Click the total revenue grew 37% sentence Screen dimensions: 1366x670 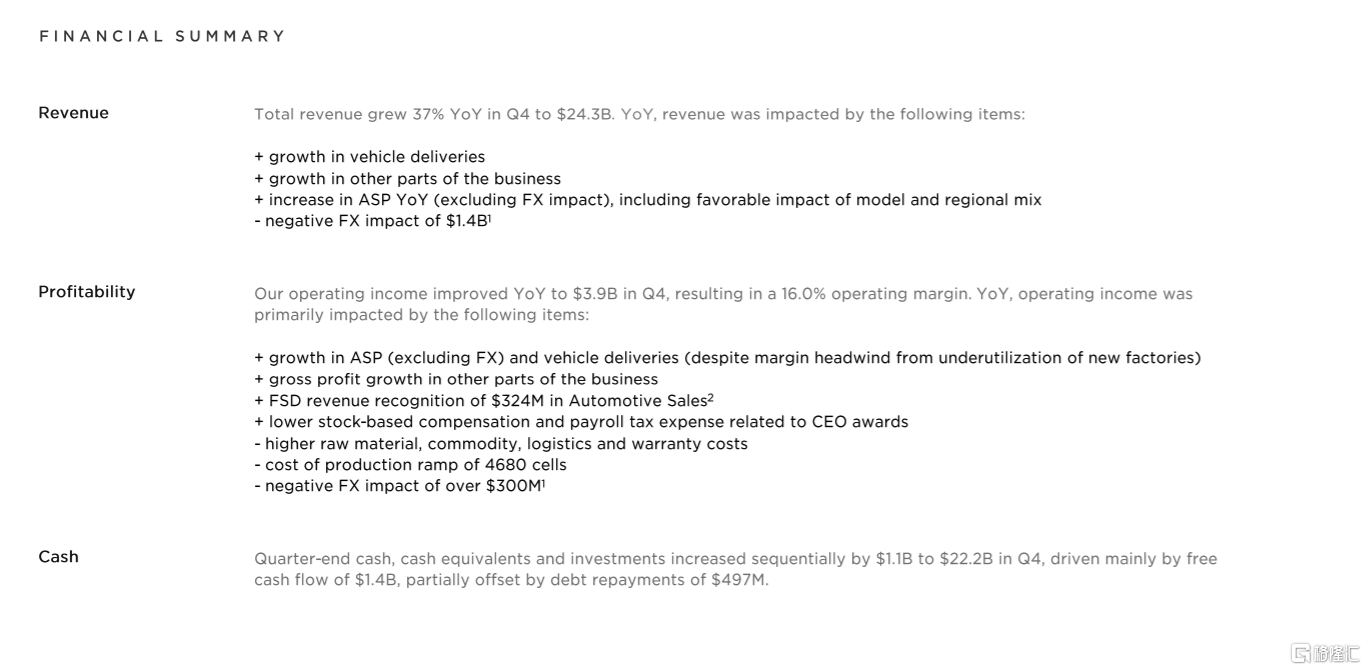(639, 114)
